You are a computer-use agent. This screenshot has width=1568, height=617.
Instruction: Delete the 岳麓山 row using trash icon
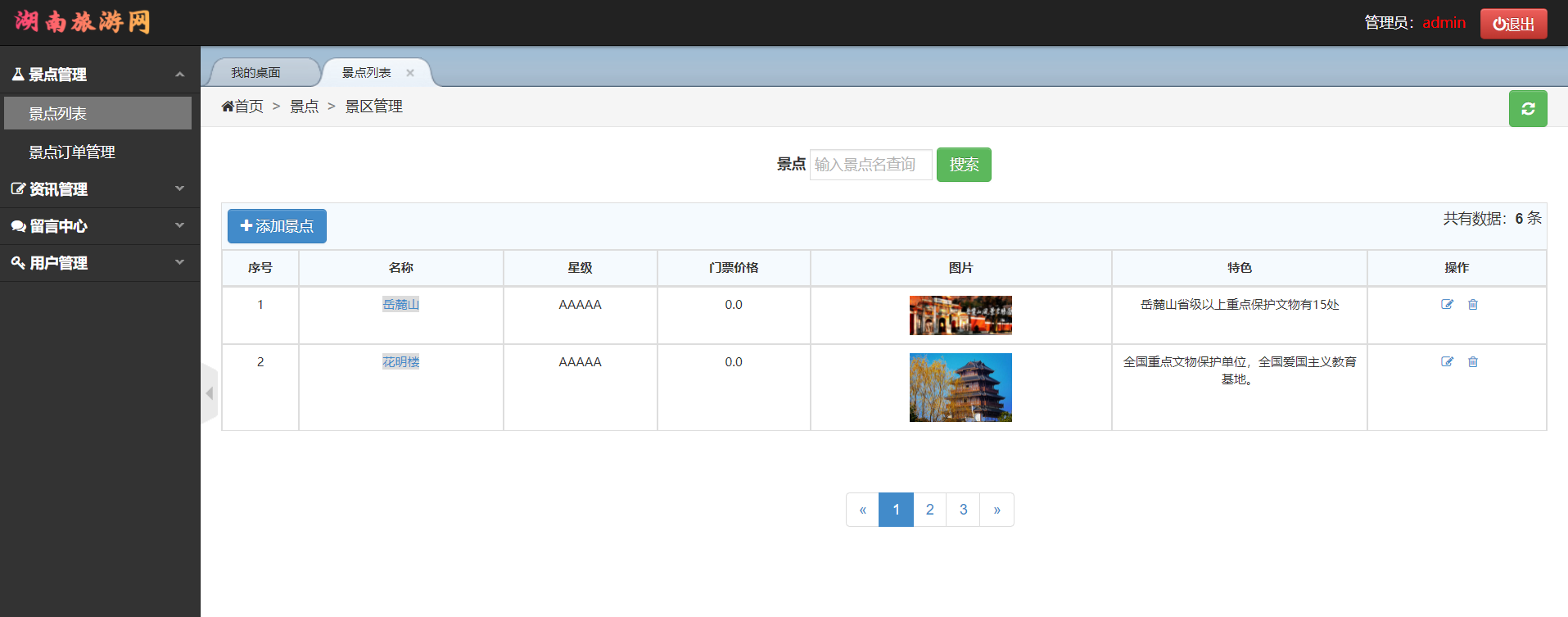tap(1472, 305)
